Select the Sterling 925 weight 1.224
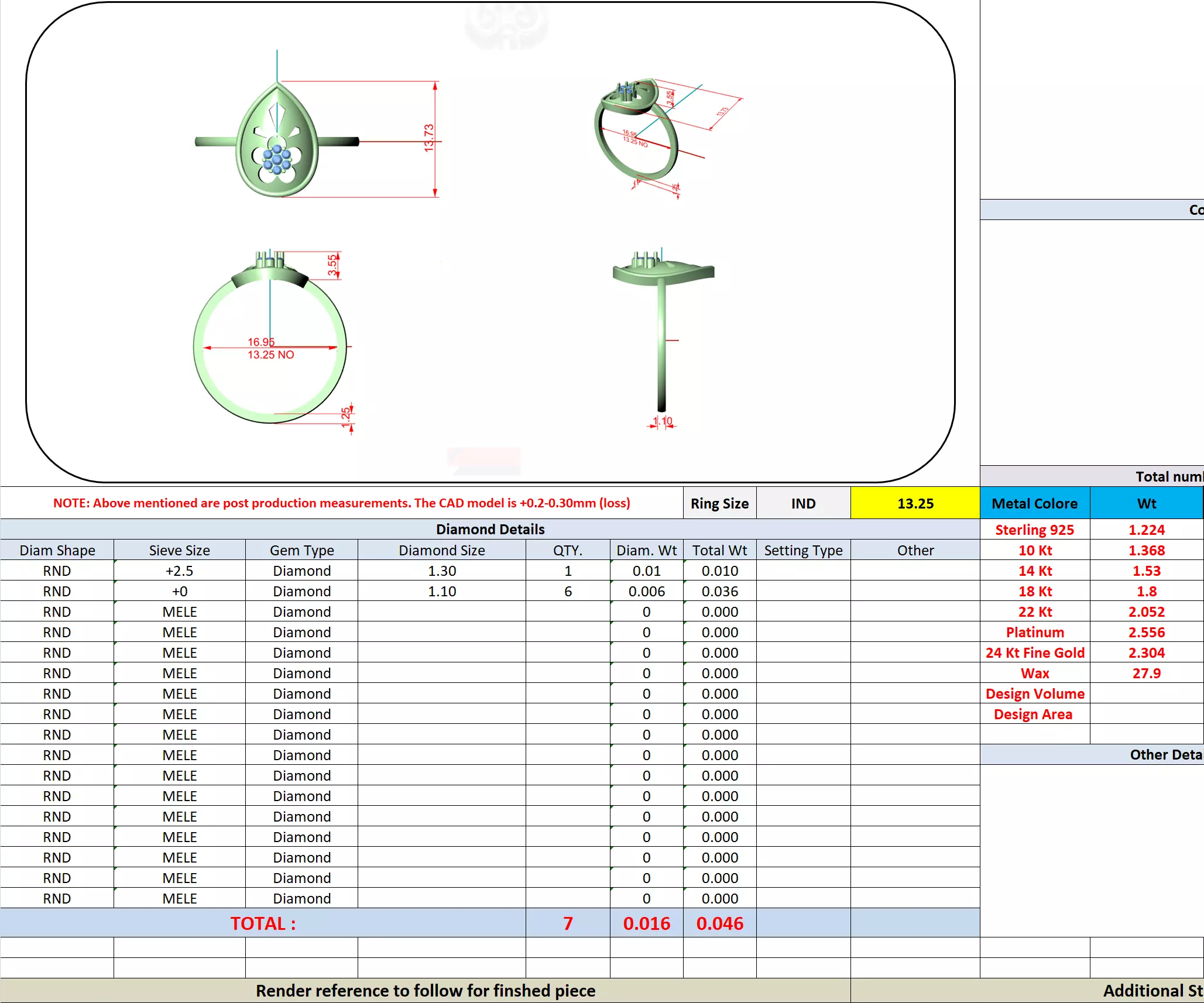 [1146, 530]
